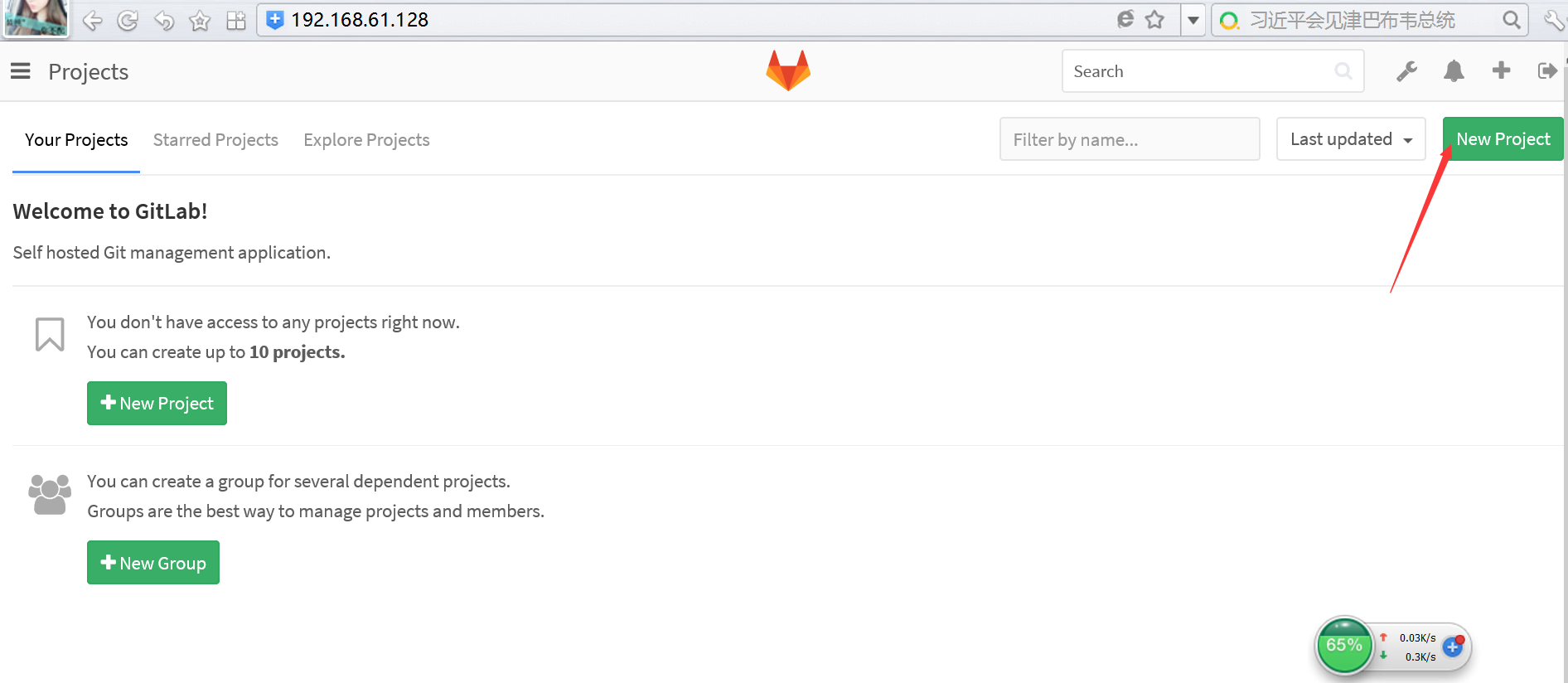
Task: Open the Admin Area wrench icon
Action: (x=1406, y=71)
